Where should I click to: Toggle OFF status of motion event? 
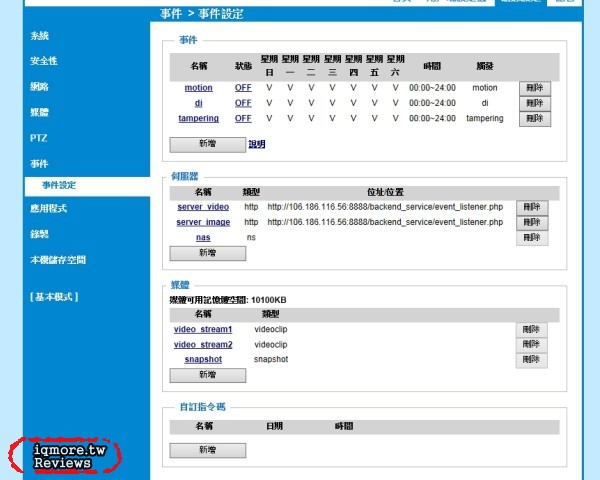(243, 88)
